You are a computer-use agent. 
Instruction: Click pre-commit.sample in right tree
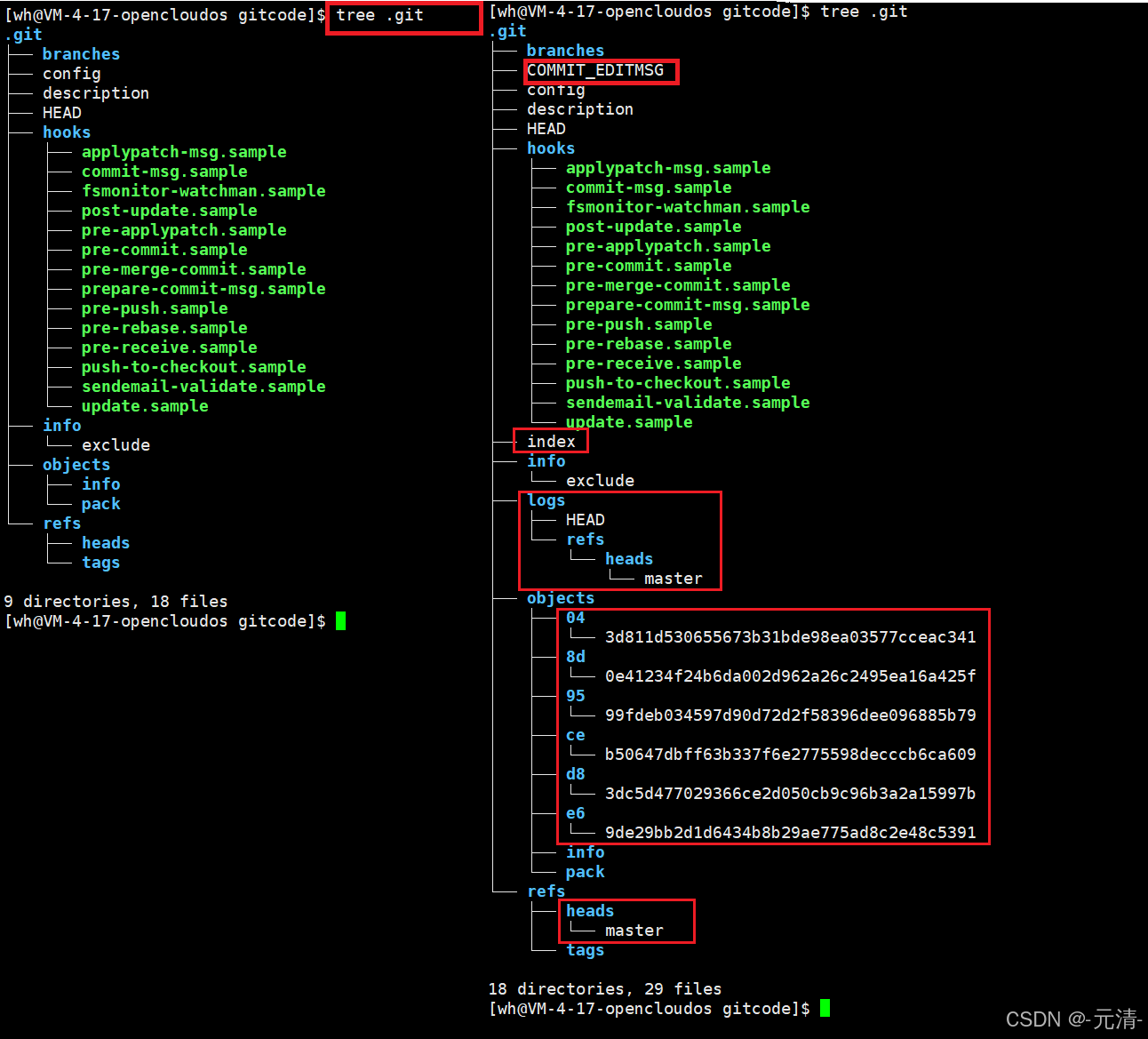click(649, 266)
